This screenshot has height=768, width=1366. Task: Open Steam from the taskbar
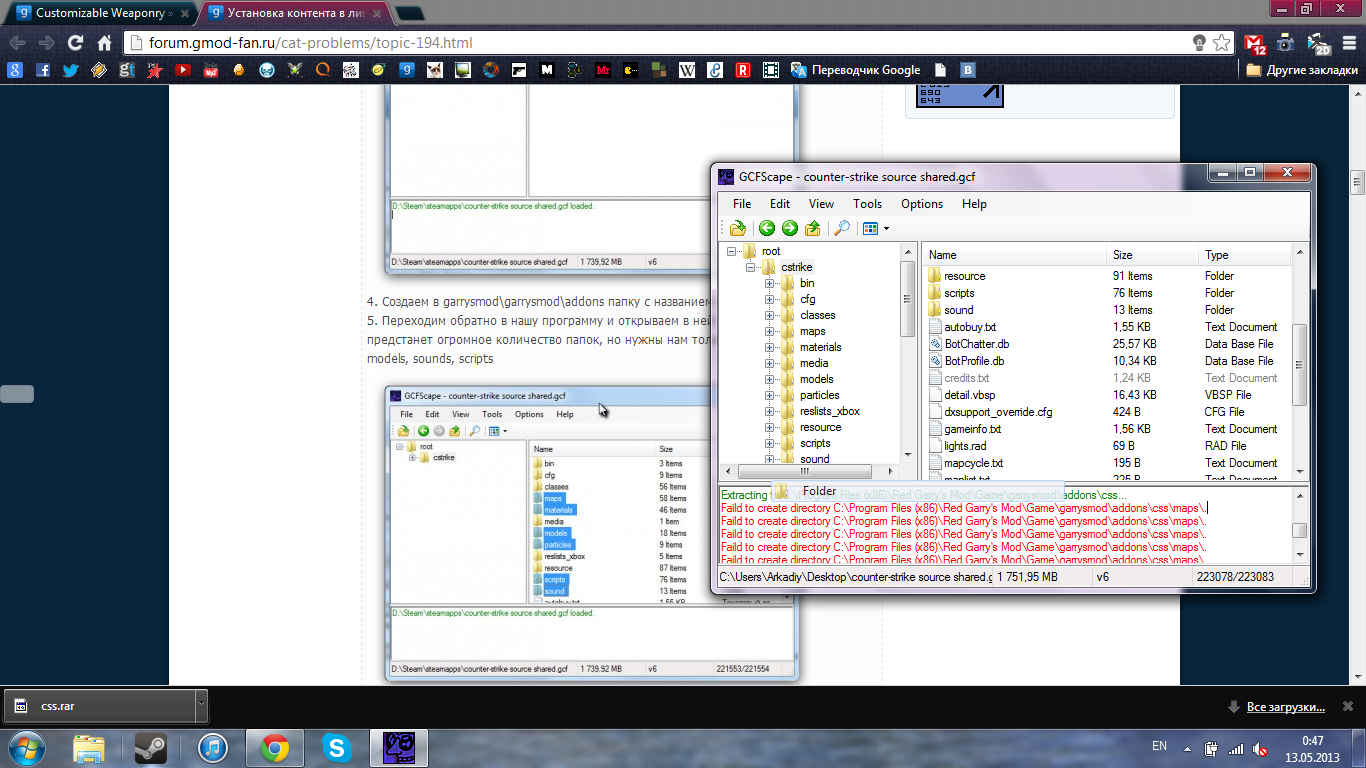151,747
